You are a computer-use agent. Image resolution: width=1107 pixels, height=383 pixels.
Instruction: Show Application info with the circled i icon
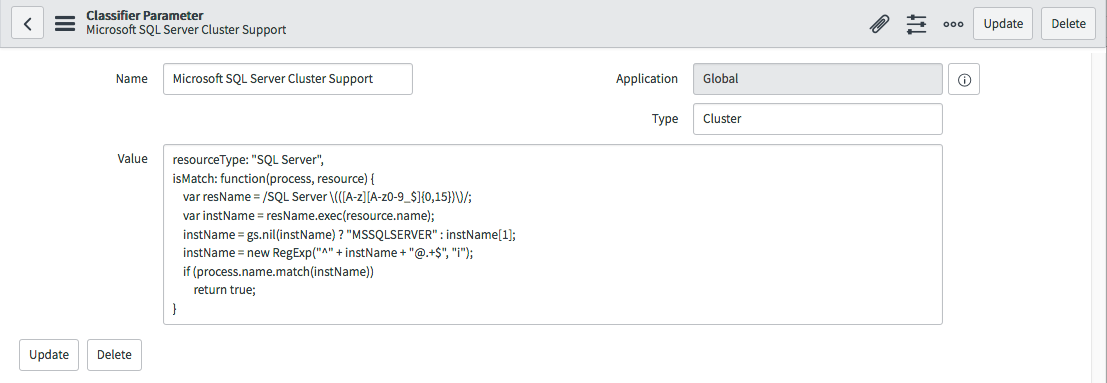pos(964,79)
